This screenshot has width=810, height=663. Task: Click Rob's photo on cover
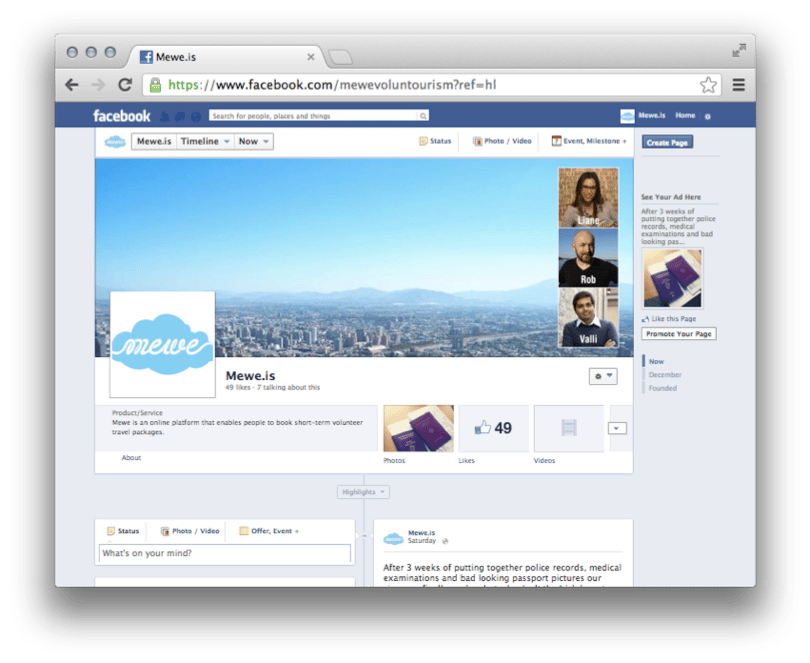point(588,257)
